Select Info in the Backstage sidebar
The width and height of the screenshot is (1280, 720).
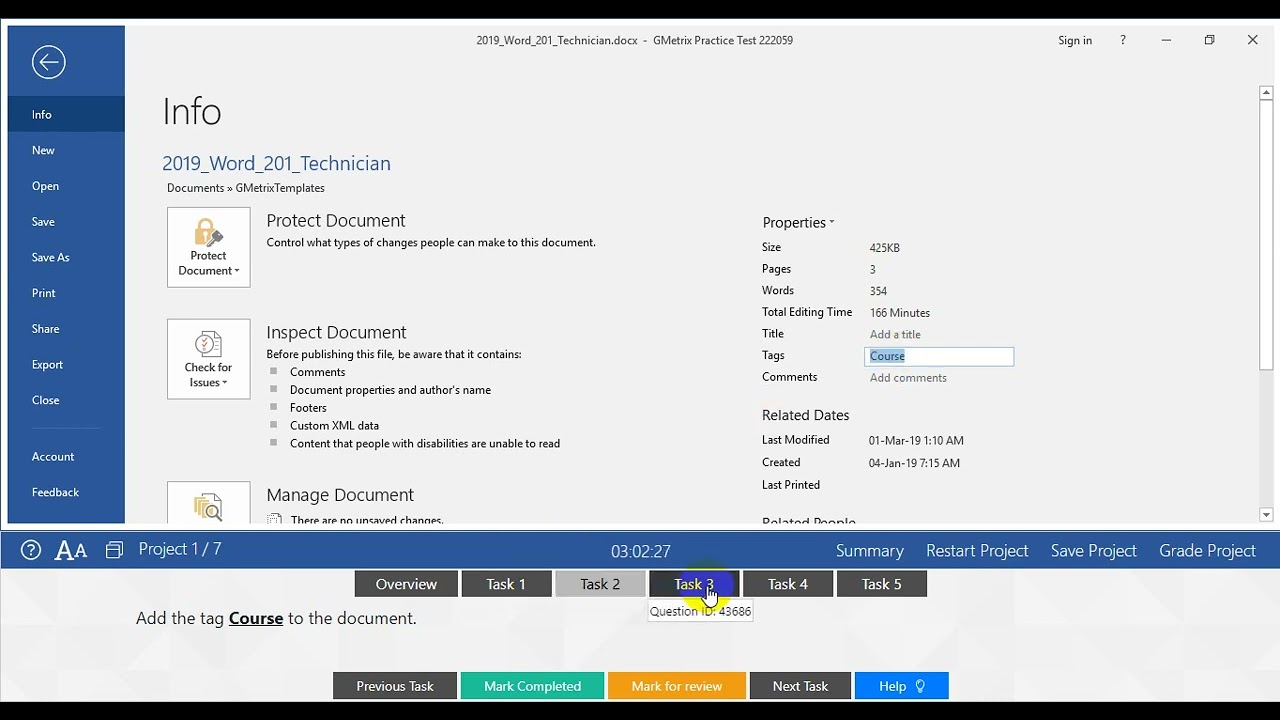66,114
